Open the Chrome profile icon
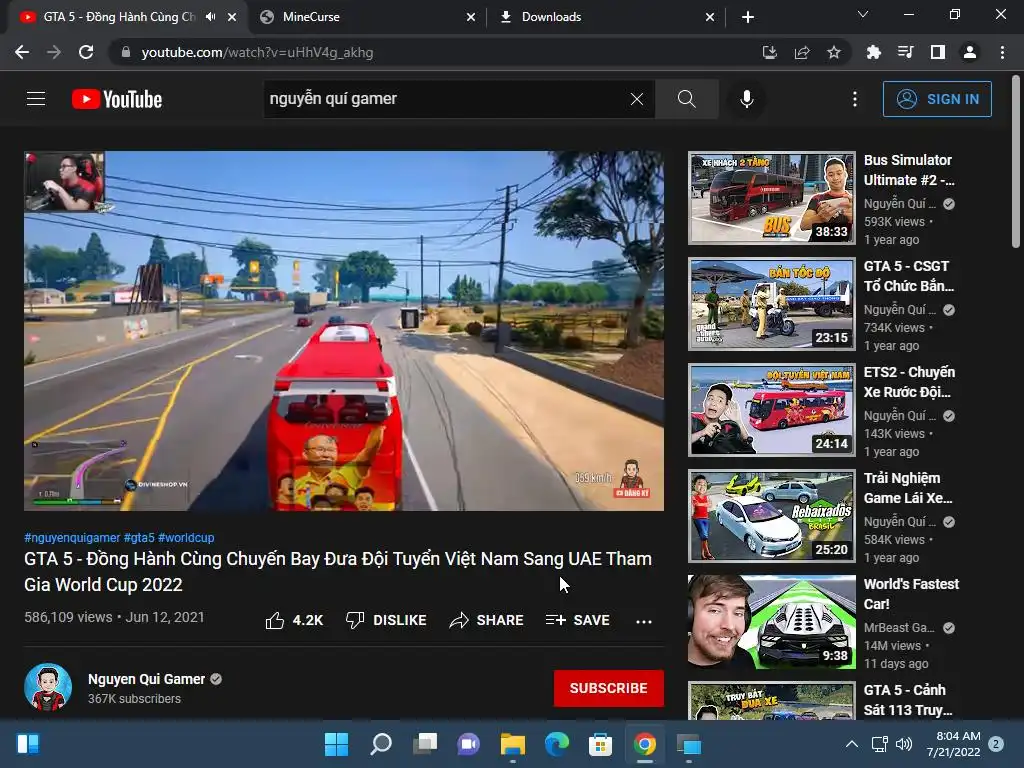1024x768 pixels. (x=970, y=52)
